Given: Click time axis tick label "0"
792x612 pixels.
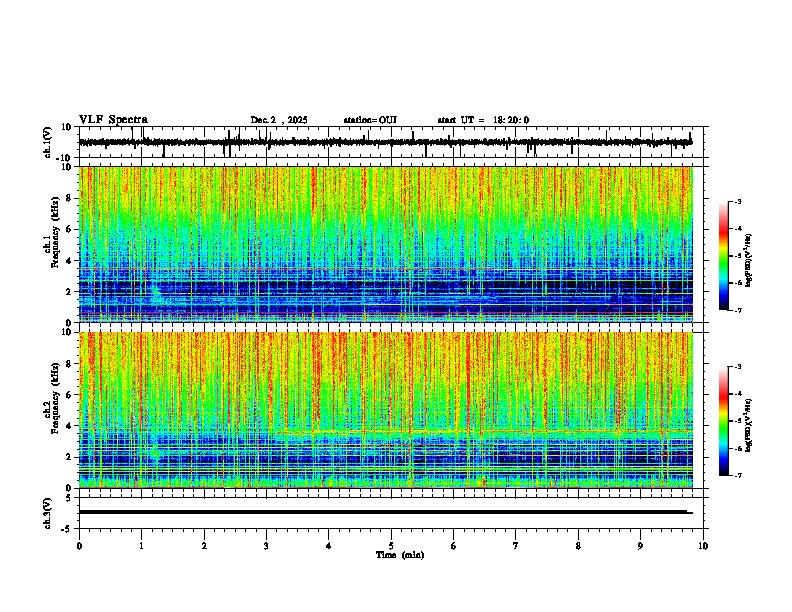Looking at the screenshot, I should [79, 546].
